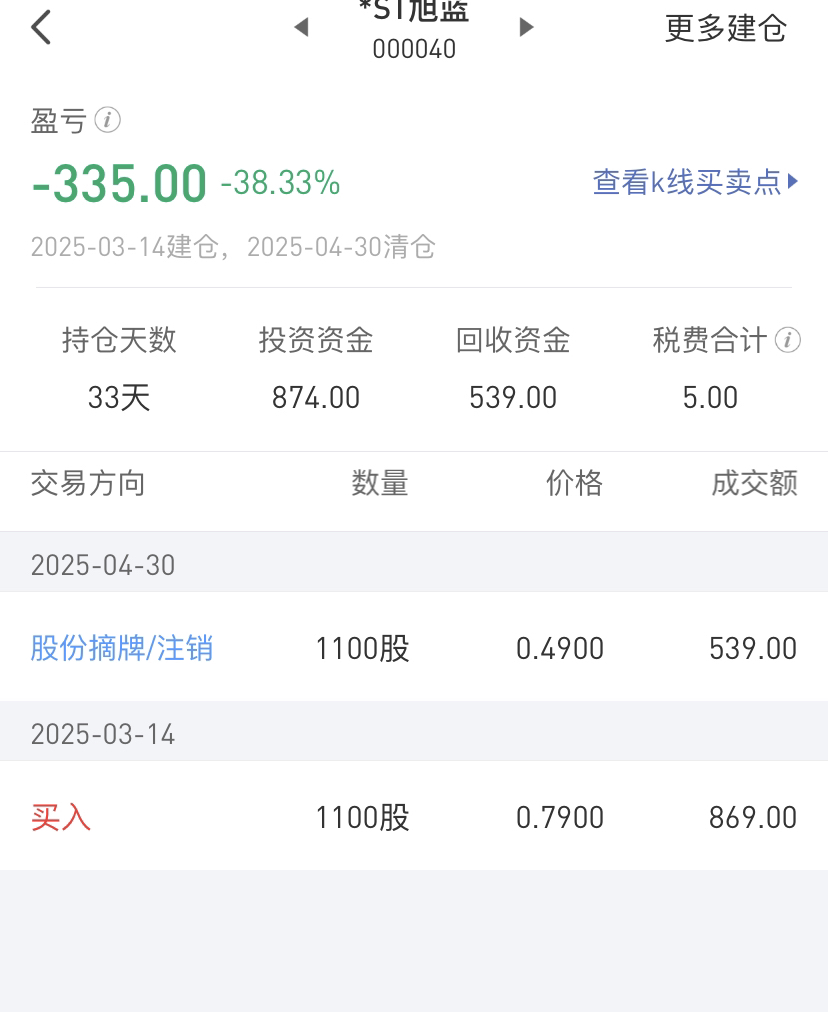Tap 投资资金 label
The height and width of the screenshot is (1012, 828).
point(316,340)
